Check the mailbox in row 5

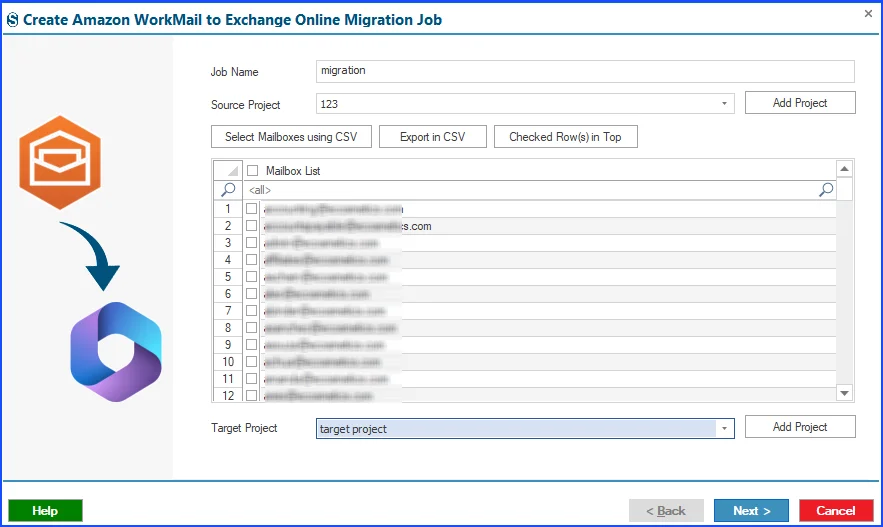click(252, 276)
